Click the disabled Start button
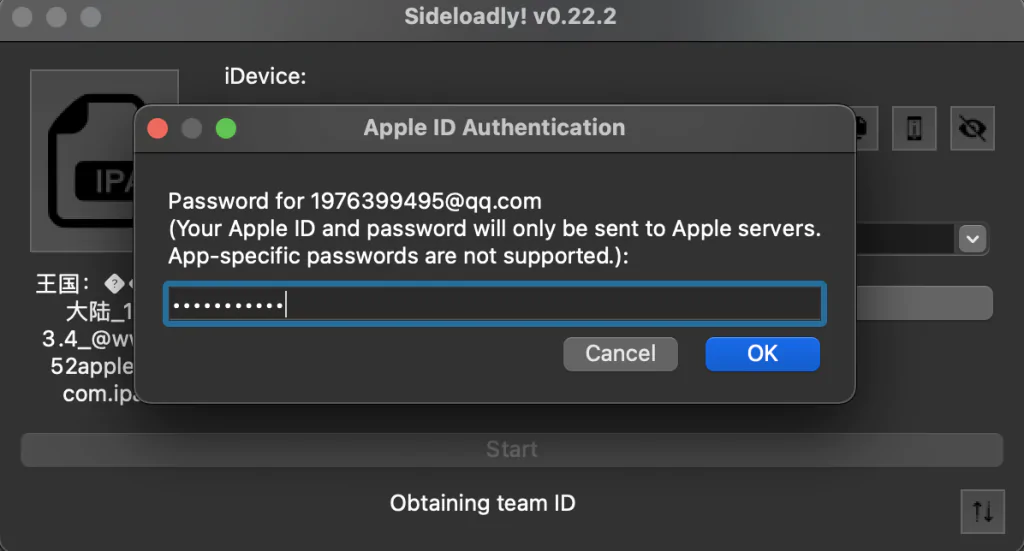 coord(512,449)
